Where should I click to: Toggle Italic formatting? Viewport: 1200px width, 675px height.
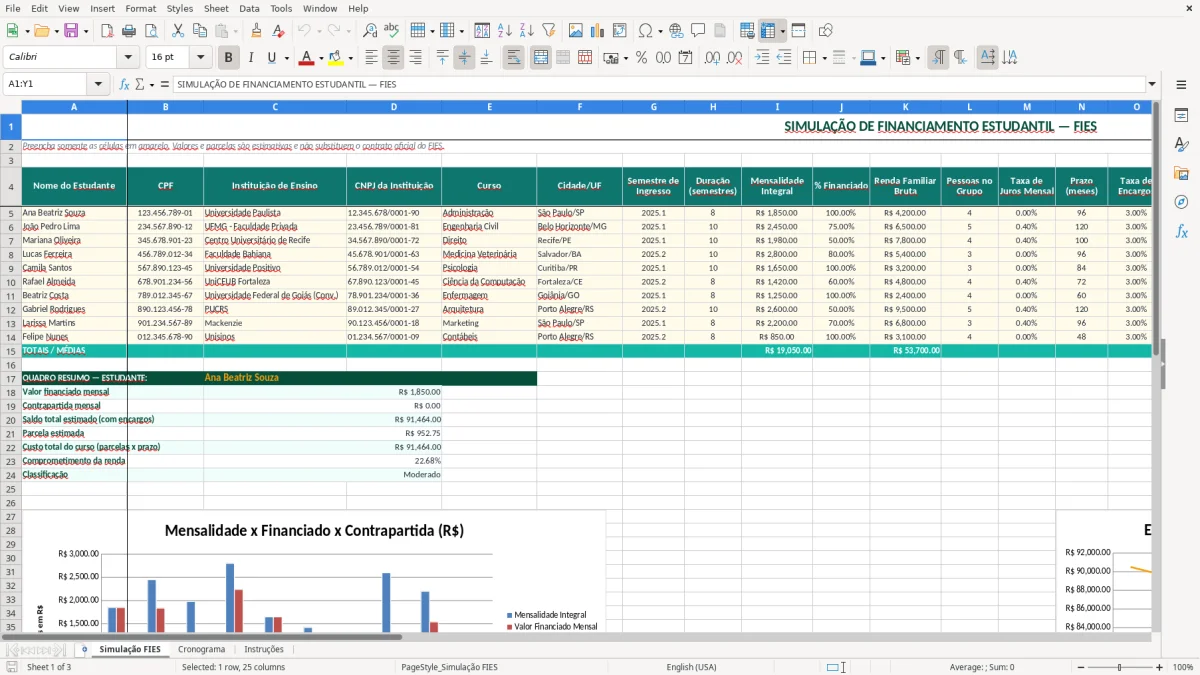[251, 58]
